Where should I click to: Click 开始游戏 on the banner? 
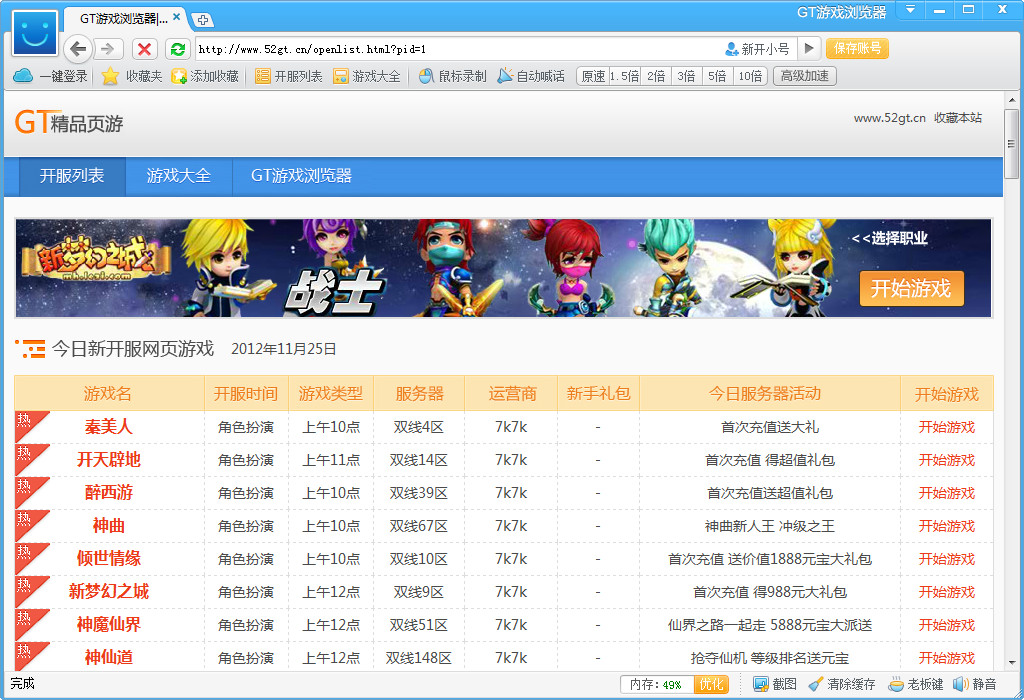(x=911, y=288)
